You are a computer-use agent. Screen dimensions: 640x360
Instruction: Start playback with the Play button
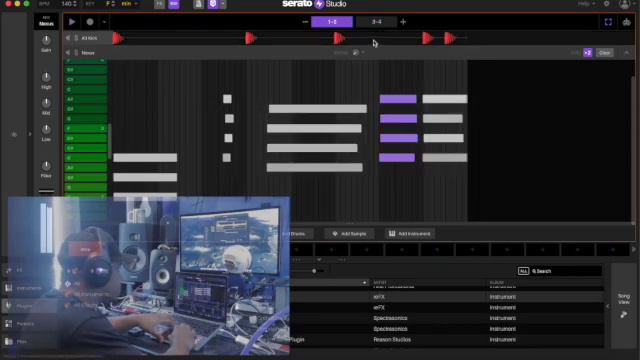[x=72, y=22]
